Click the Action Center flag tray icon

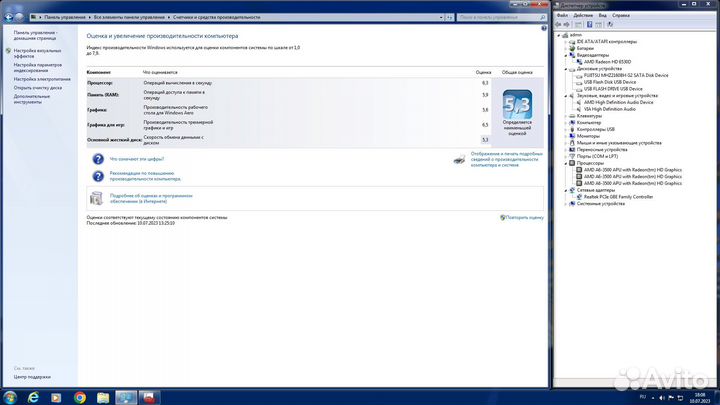[x=671, y=398]
